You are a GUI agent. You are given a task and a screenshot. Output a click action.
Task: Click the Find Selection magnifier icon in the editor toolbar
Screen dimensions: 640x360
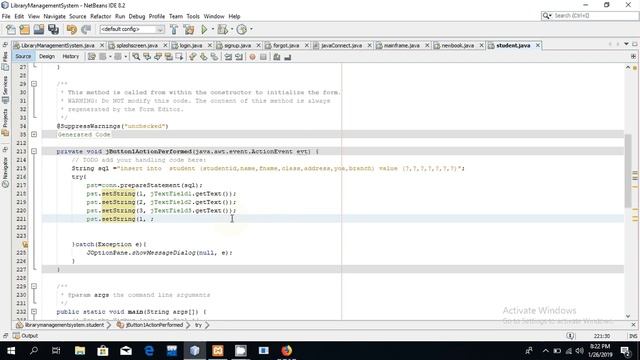coord(136,57)
